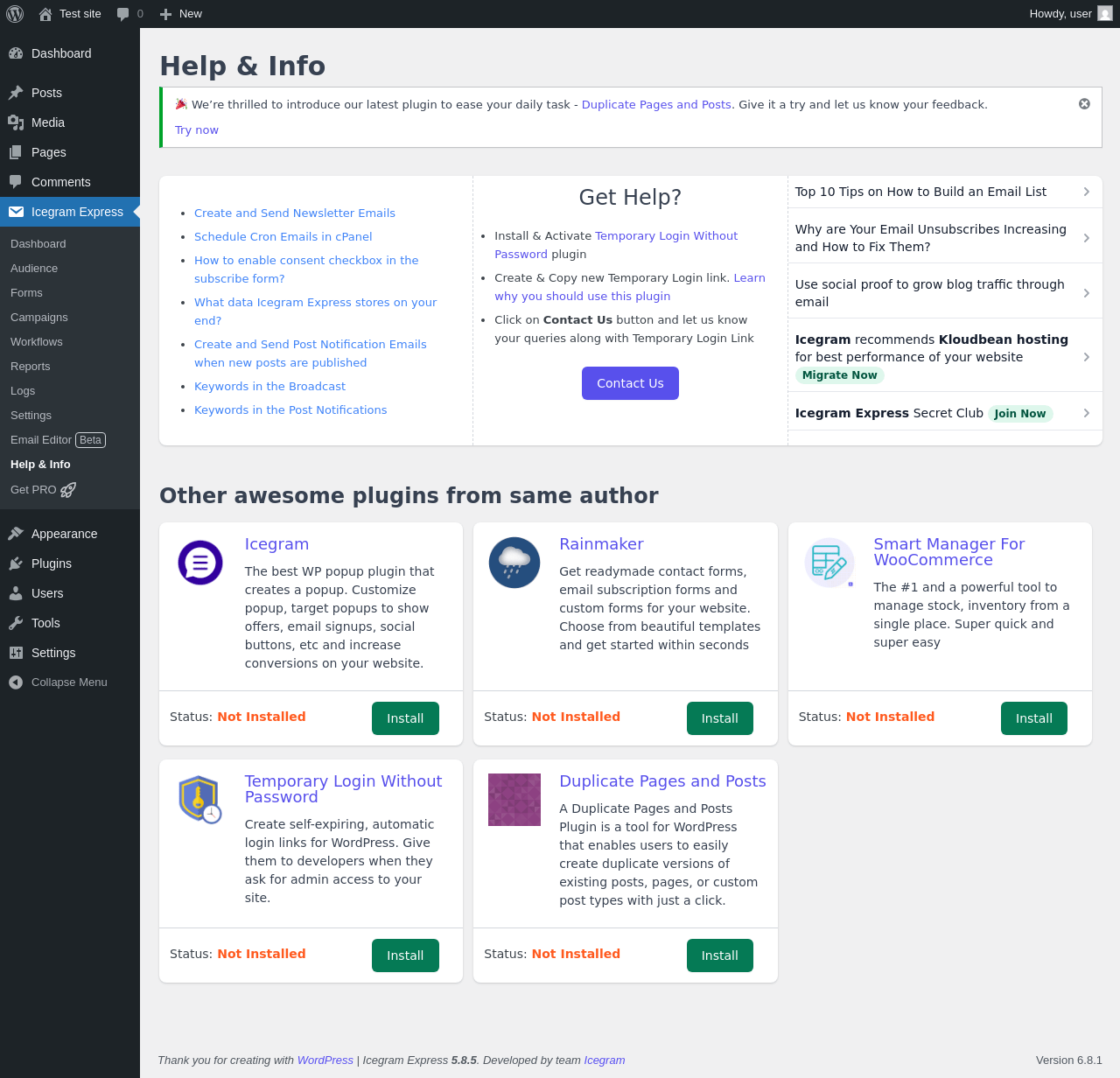Expand social proof blog traffic chevron
The width and height of the screenshot is (1120, 1078).
click(1087, 293)
